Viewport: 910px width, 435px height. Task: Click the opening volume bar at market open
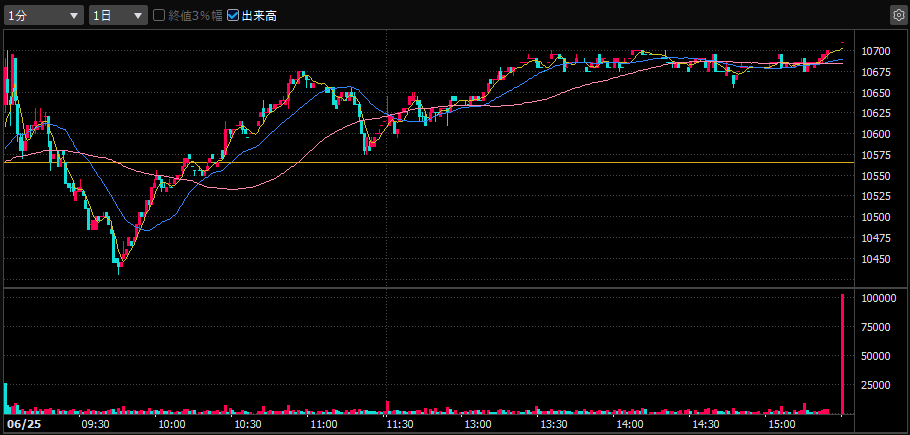pos(6,398)
